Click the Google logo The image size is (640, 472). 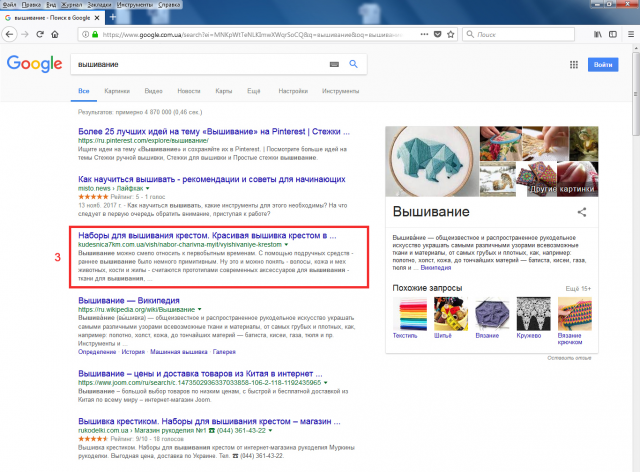click(35, 64)
